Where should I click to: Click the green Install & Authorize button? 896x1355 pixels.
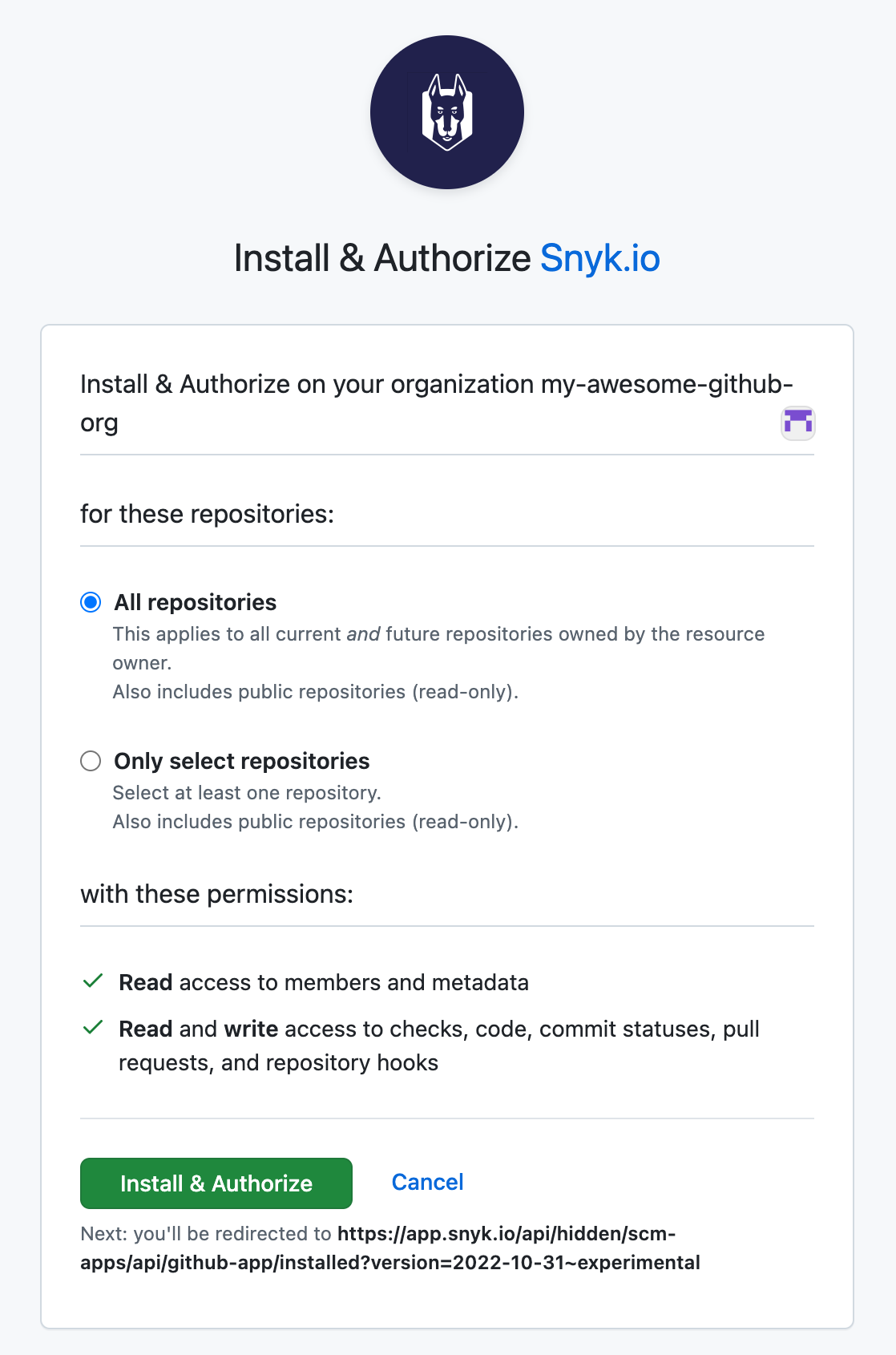[215, 1183]
